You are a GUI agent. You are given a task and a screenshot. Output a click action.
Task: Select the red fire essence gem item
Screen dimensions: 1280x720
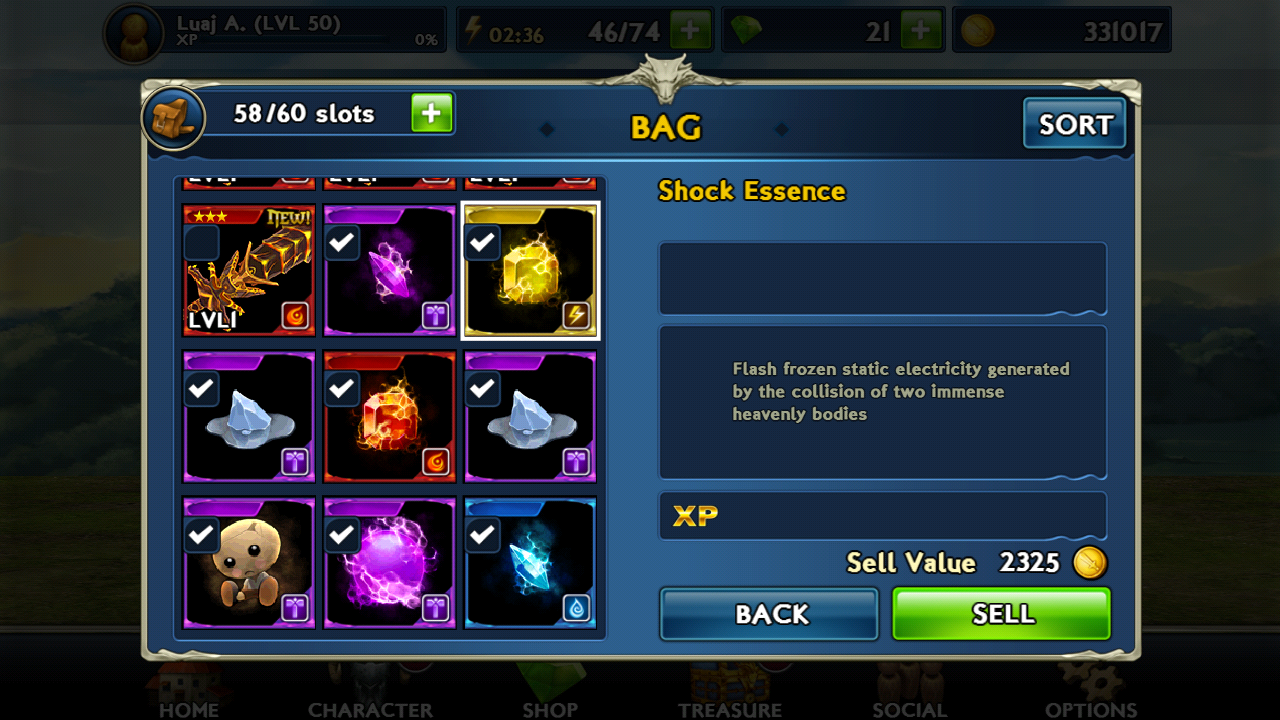pyautogui.click(x=390, y=416)
